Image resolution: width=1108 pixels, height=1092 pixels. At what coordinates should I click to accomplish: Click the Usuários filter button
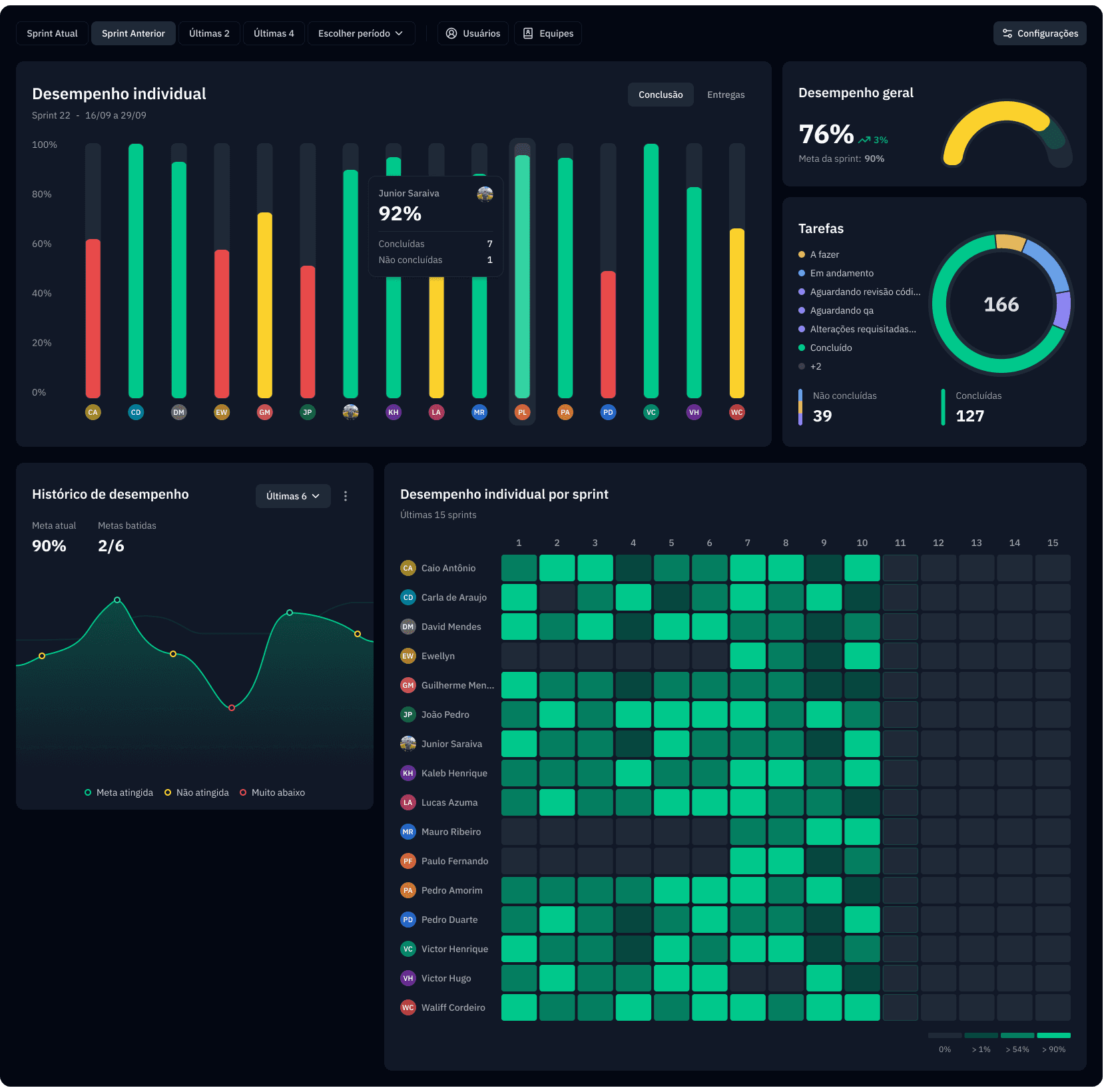click(x=473, y=33)
